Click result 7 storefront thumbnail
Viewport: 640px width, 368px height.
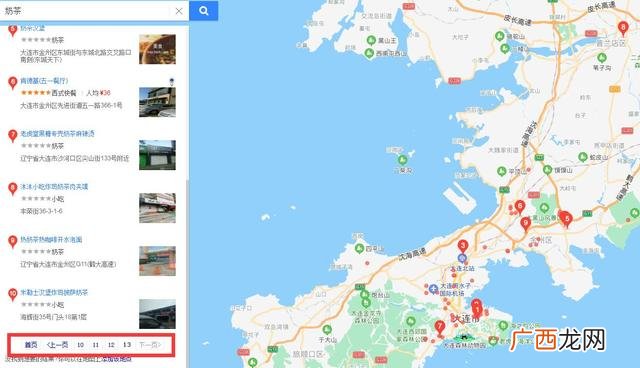(x=157, y=155)
